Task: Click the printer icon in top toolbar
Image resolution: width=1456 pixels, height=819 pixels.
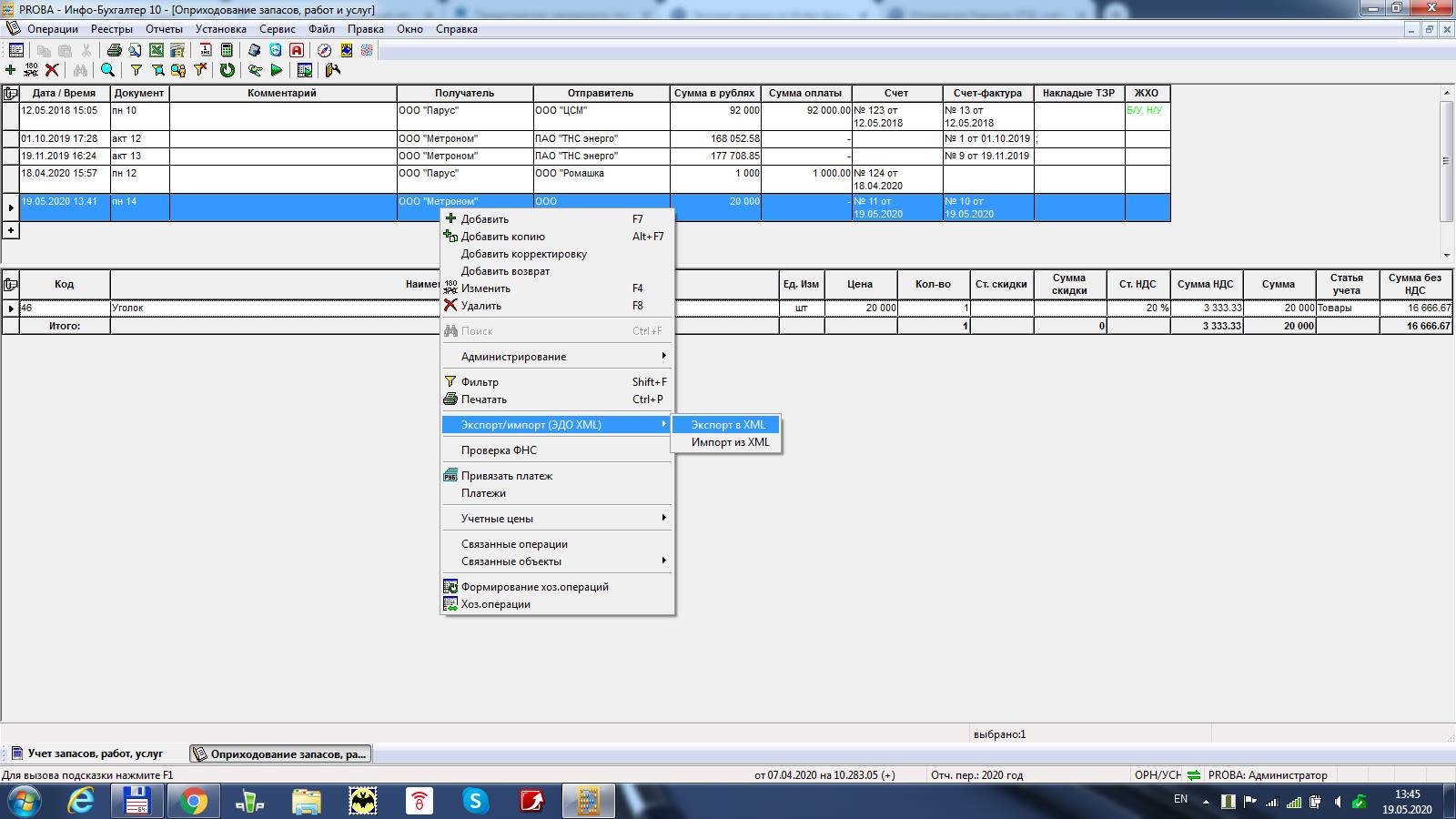Action: pos(114,51)
